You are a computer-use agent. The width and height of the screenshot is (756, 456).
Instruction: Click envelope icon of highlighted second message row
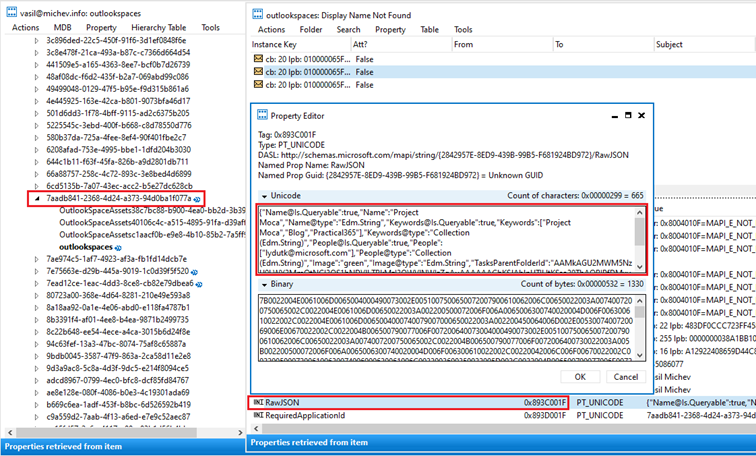pos(257,73)
